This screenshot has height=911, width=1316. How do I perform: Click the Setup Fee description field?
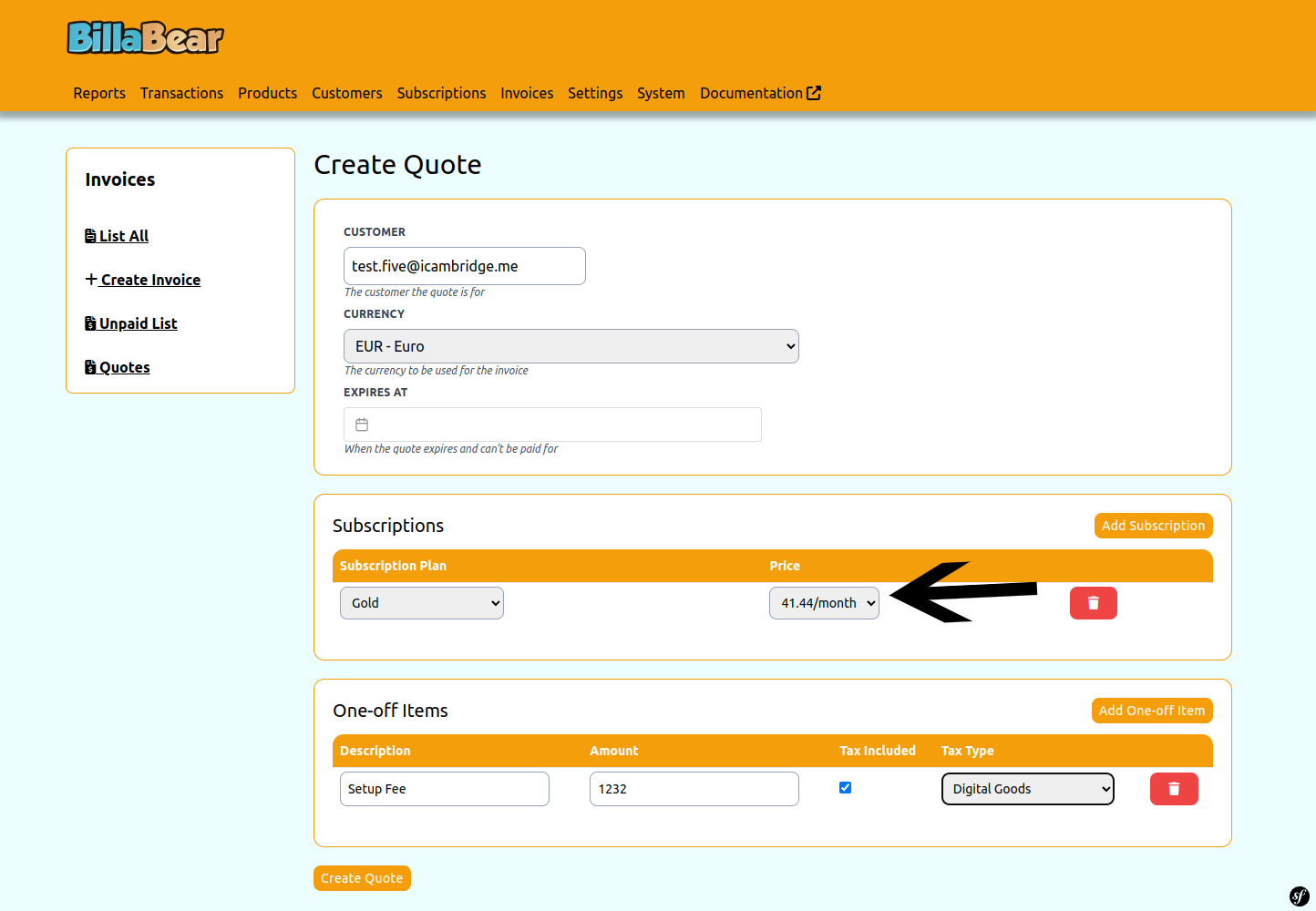(x=445, y=789)
